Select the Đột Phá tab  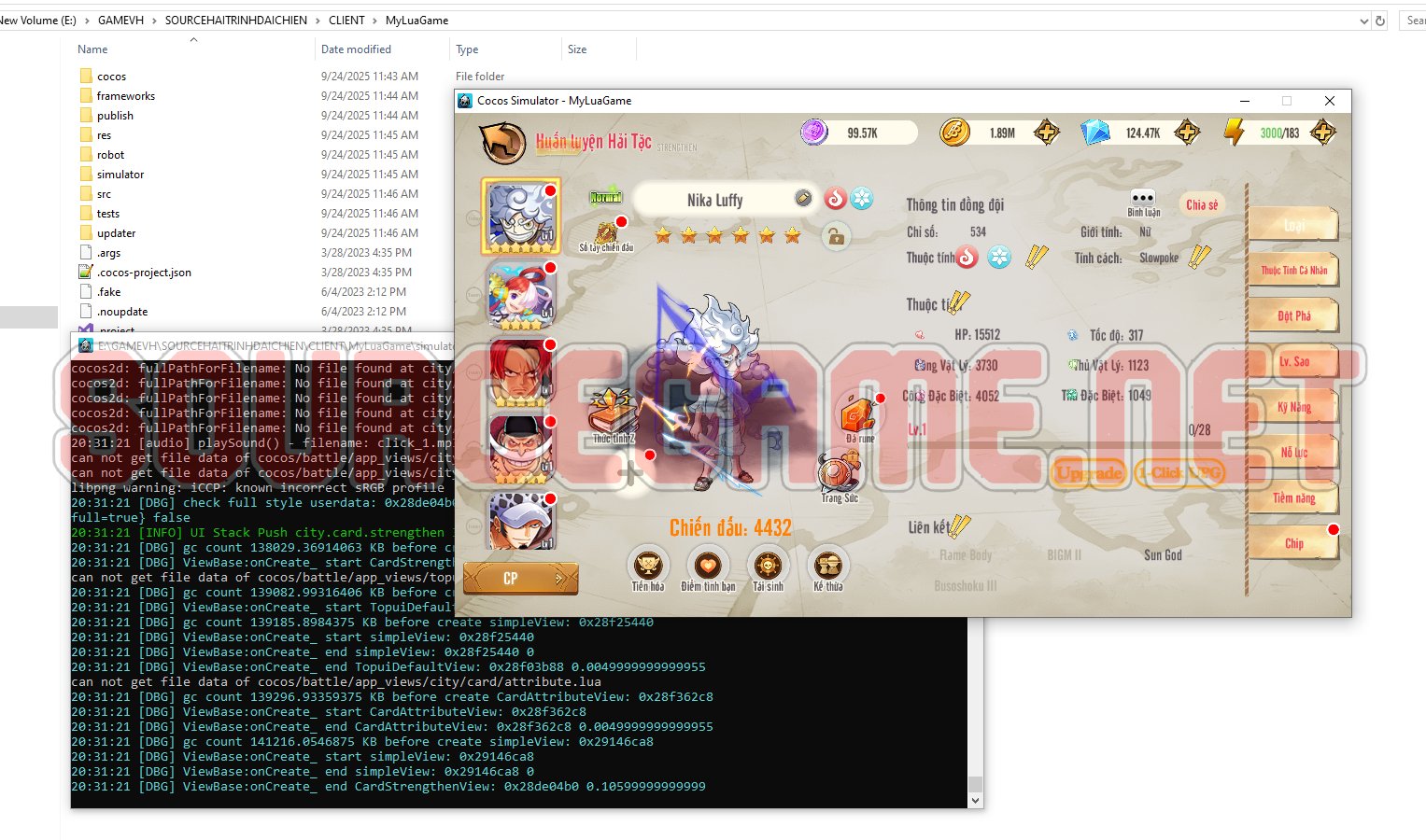(x=1293, y=316)
